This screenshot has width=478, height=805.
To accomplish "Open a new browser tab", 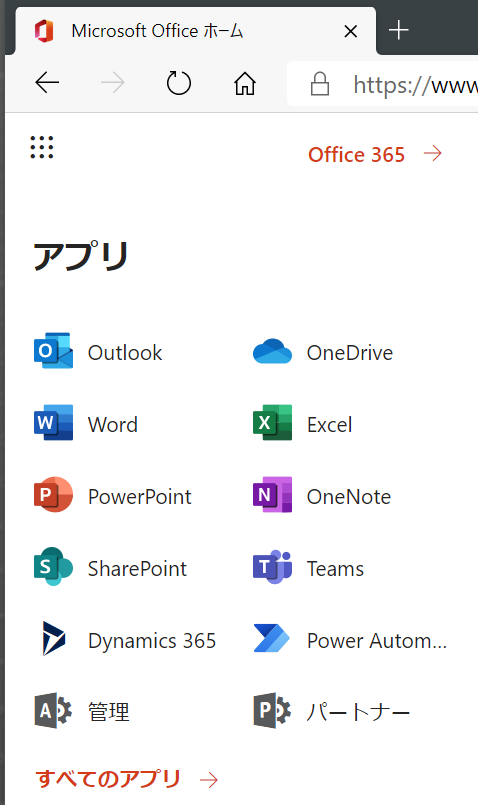I will pos(398,31).
